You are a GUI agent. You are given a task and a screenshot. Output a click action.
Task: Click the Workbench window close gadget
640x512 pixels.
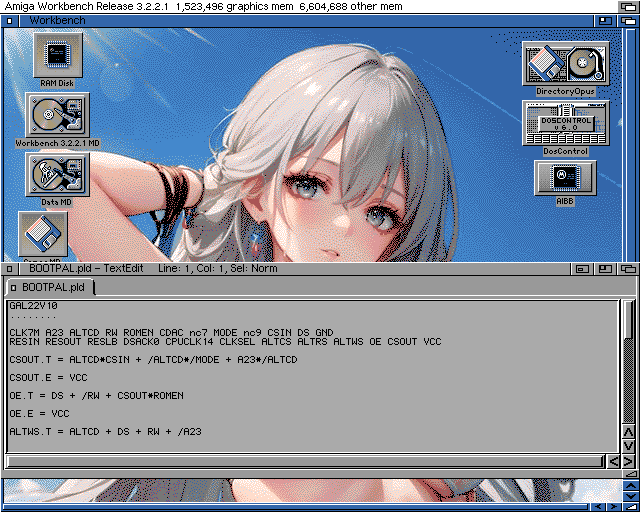click(10, 20)
